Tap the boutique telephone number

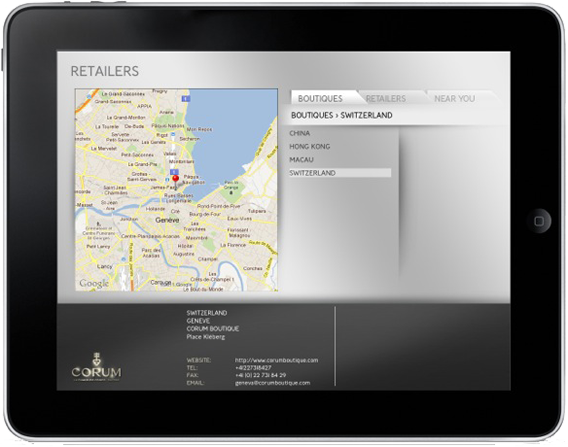pyautogui.click(x=253, y=368)
